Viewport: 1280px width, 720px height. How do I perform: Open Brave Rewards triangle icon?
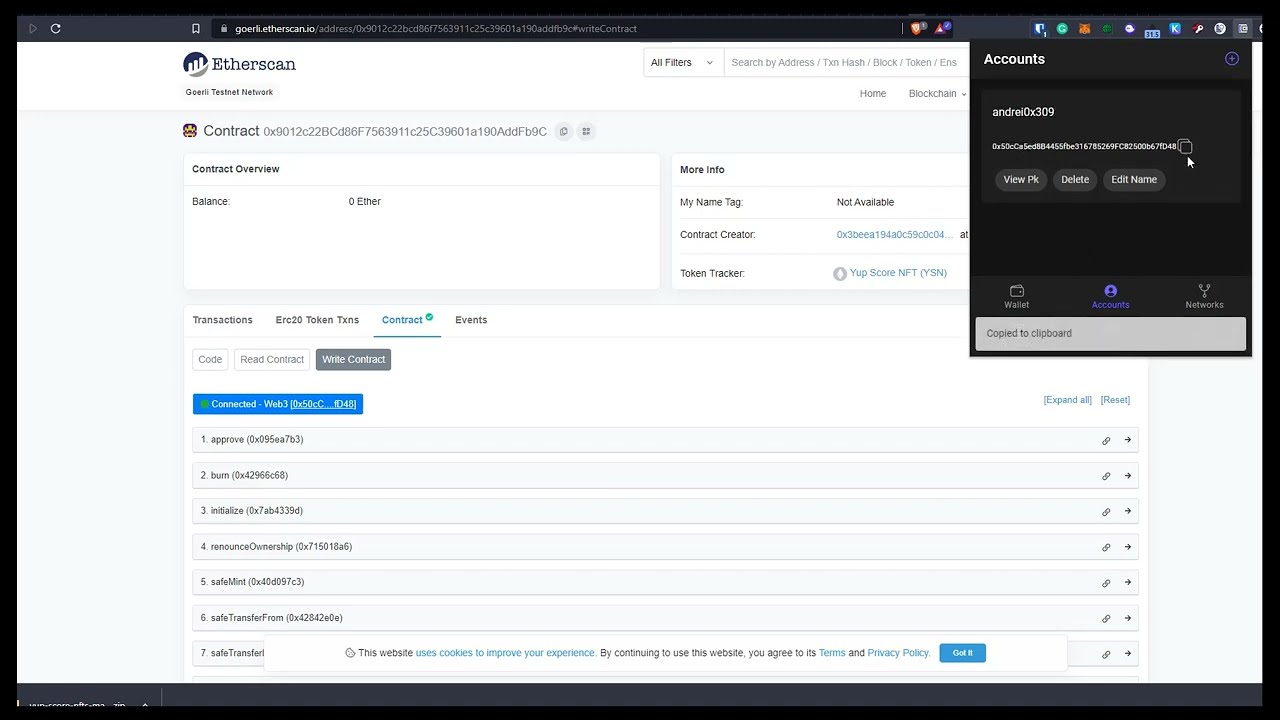943,28
